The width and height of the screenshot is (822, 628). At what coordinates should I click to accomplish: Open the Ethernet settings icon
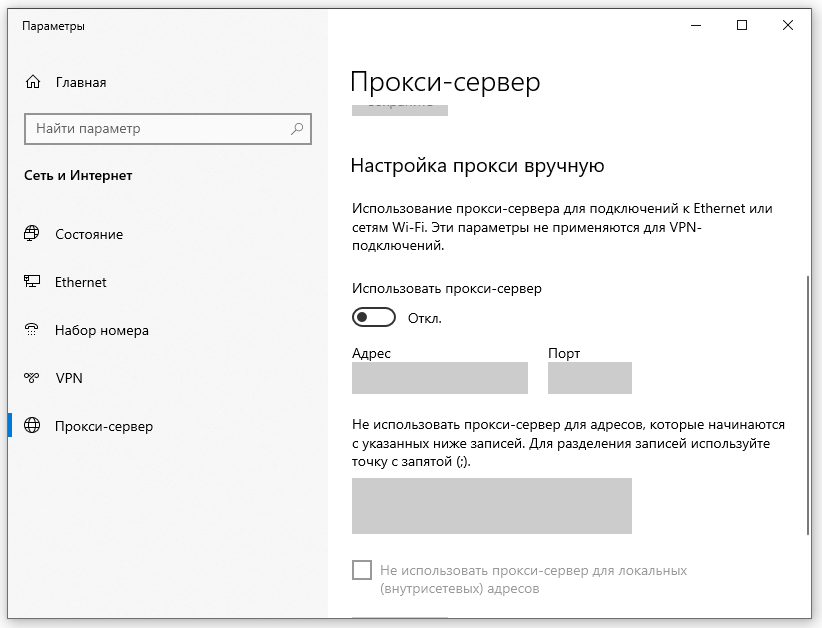pyautogui.click(x=32, y=282)
